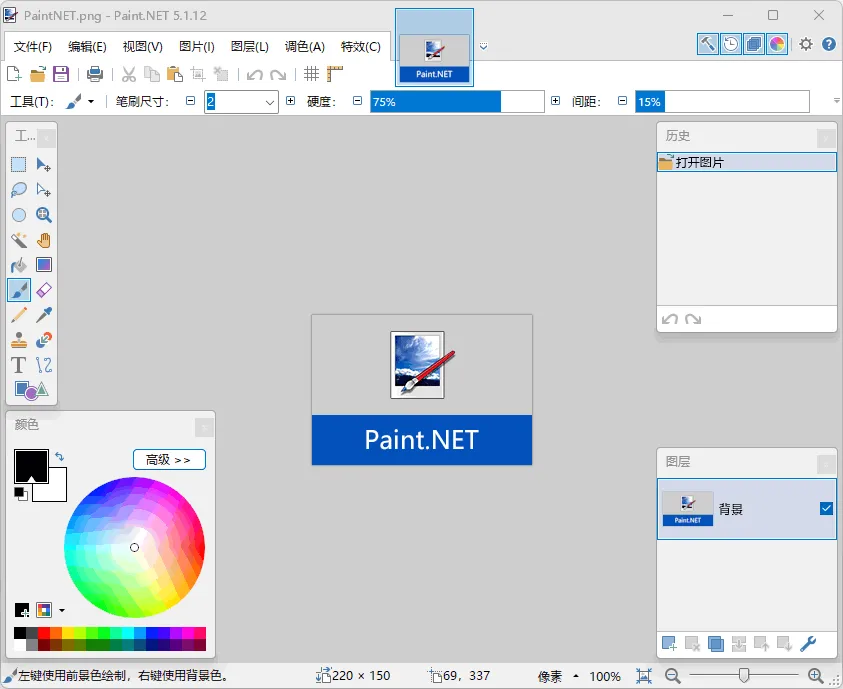Select the Paintbrush tool in toolbox
The image size is (843, 689).
pos(19,290)
